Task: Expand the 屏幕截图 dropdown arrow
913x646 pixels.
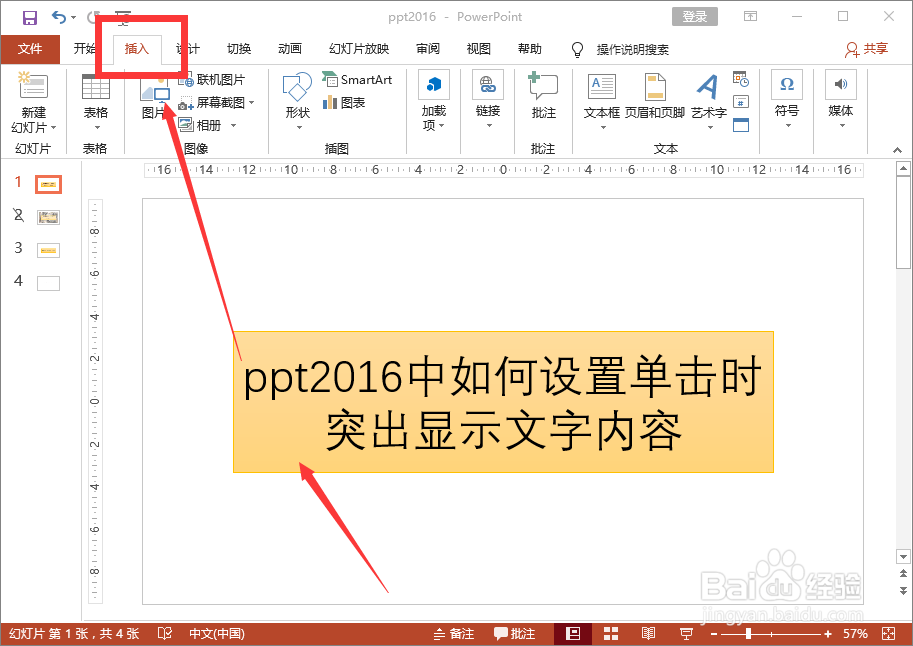Action: pos(252,103)
